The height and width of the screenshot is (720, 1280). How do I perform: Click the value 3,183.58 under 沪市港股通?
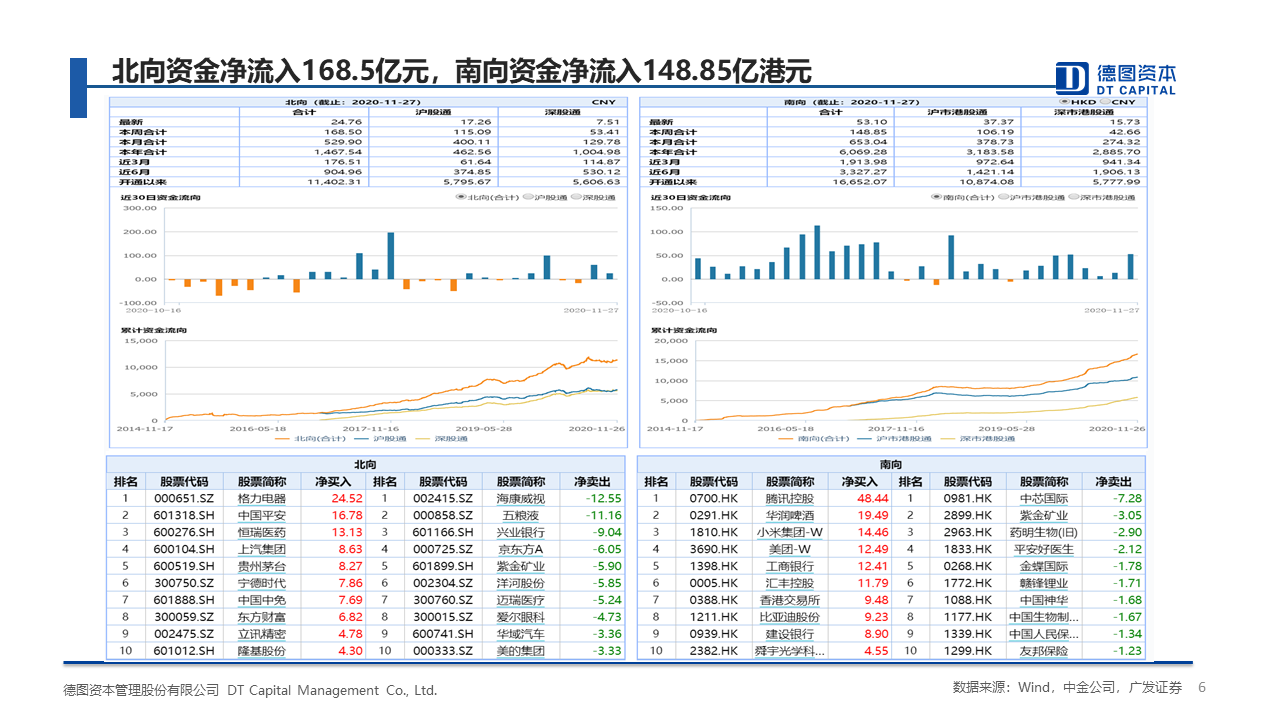[x=991, y=152]
